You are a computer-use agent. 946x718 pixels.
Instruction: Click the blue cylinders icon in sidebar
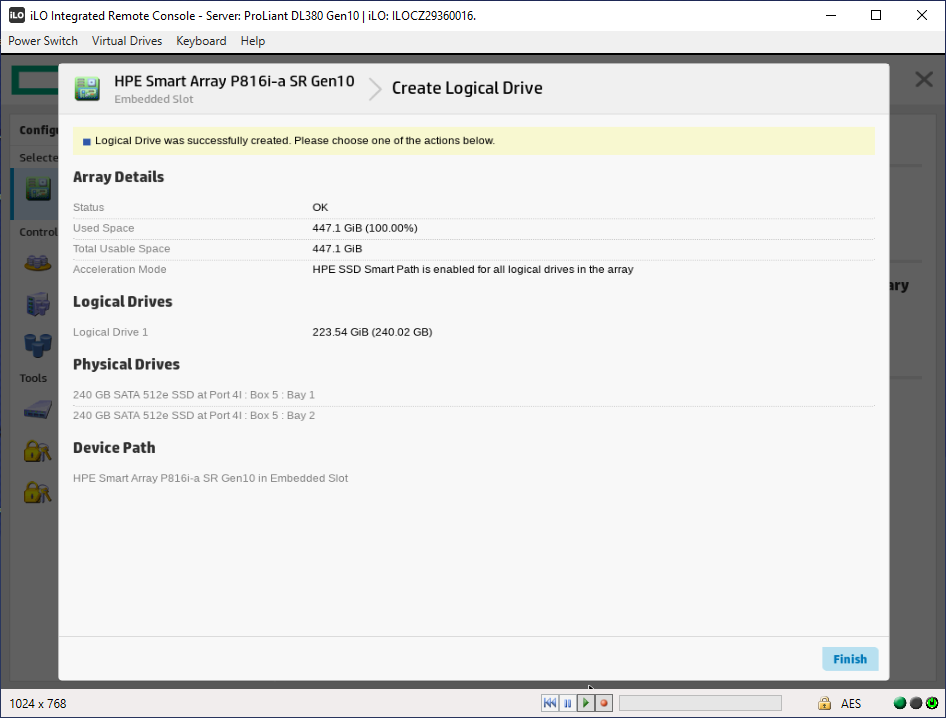tap(38, 345)
